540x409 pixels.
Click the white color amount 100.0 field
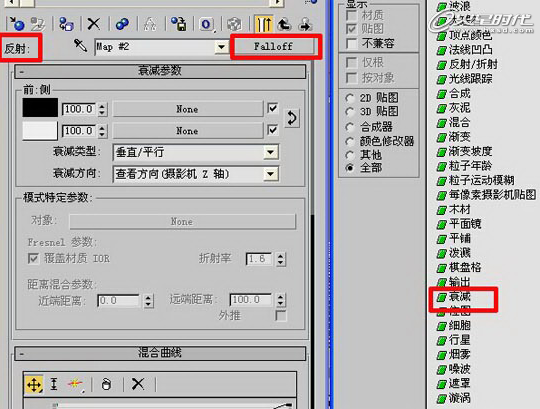pos(79,131)
